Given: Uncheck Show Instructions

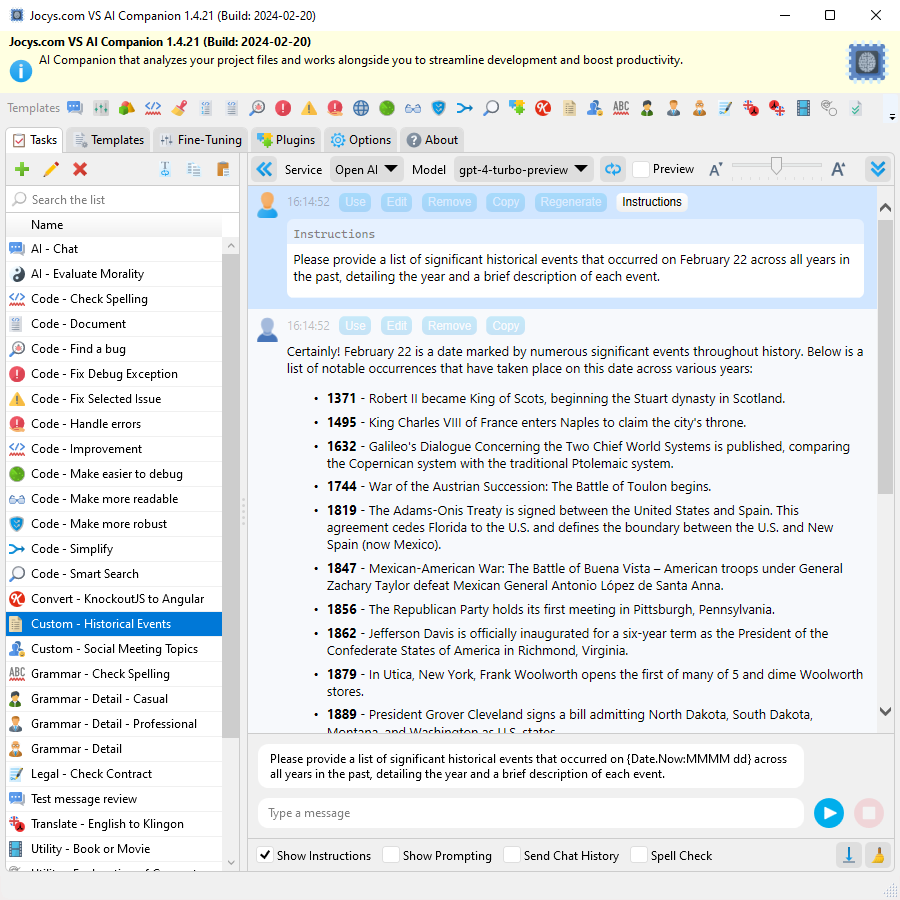Looking at the screenshot, I should point(265,855).
